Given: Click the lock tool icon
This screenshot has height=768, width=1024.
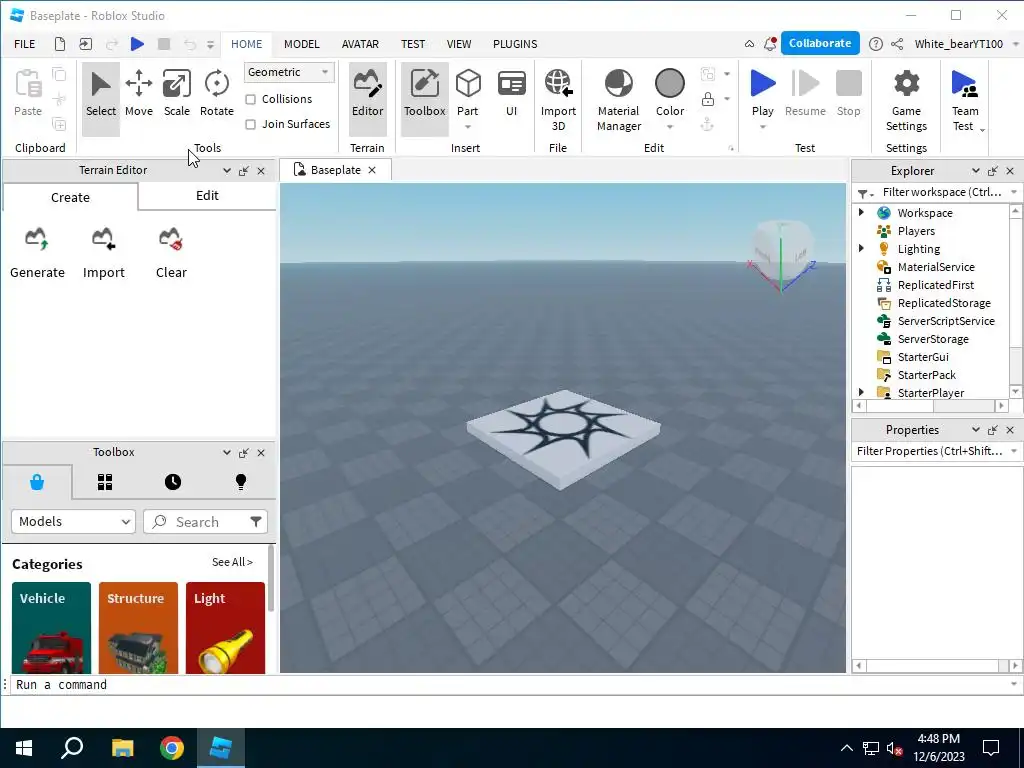Looking at the screenshot, I should pyautogui.click(x=707, y=99).
